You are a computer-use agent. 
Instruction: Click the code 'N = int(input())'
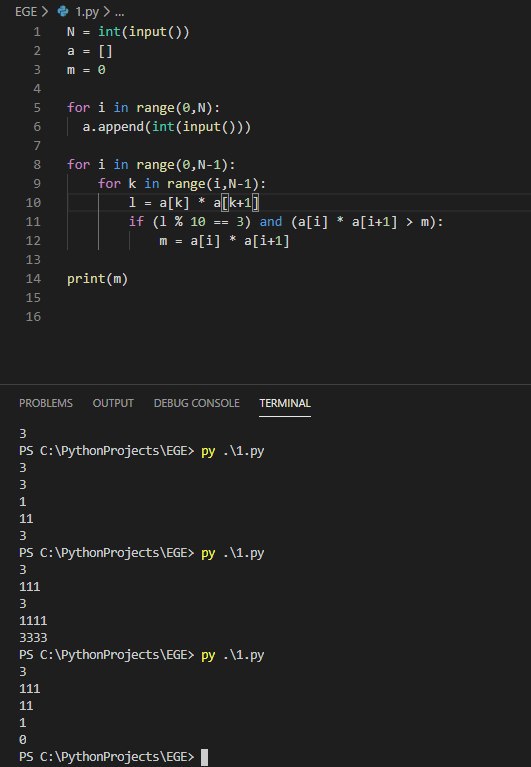(128, 32)
